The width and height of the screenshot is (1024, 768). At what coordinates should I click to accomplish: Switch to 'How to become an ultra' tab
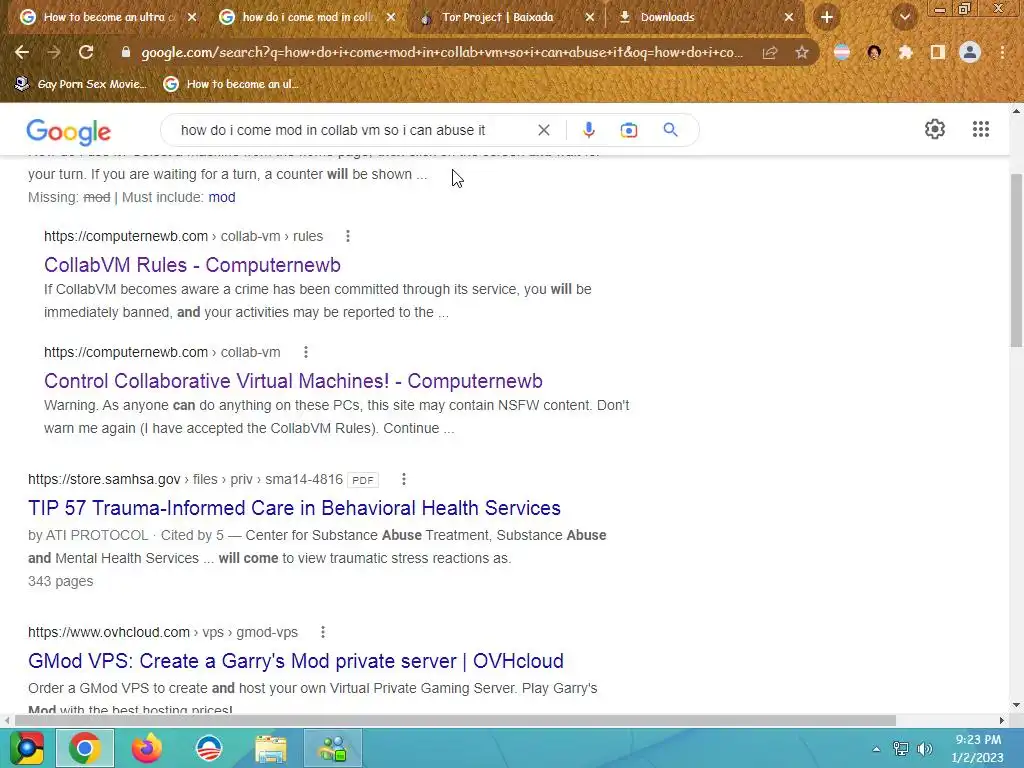pyautogui.click(x=108, y=17)
